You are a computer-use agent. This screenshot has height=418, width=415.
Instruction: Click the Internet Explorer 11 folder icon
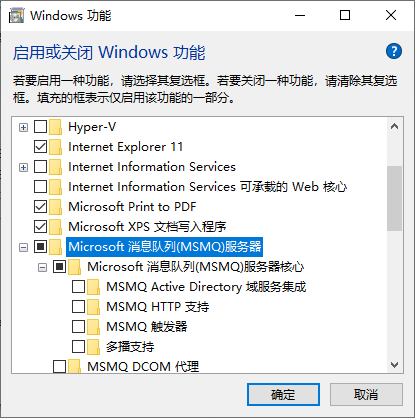click(x=55, y=147)
